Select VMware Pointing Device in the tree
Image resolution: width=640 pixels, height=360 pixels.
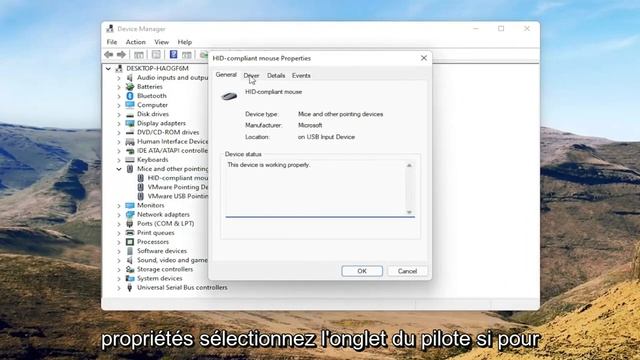coord(178,187)
